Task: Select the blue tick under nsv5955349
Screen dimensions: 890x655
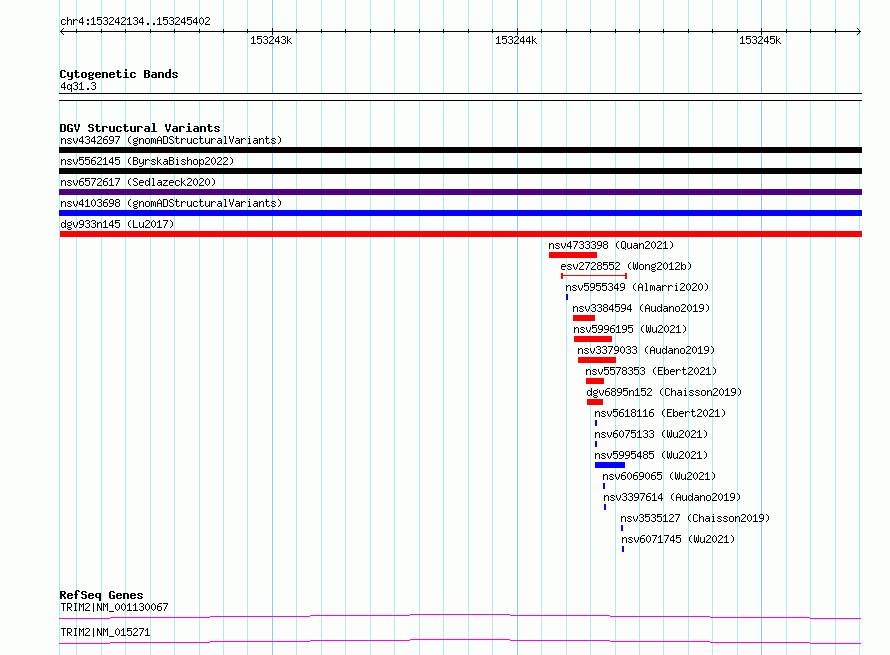Action: (x=567, y=297)
